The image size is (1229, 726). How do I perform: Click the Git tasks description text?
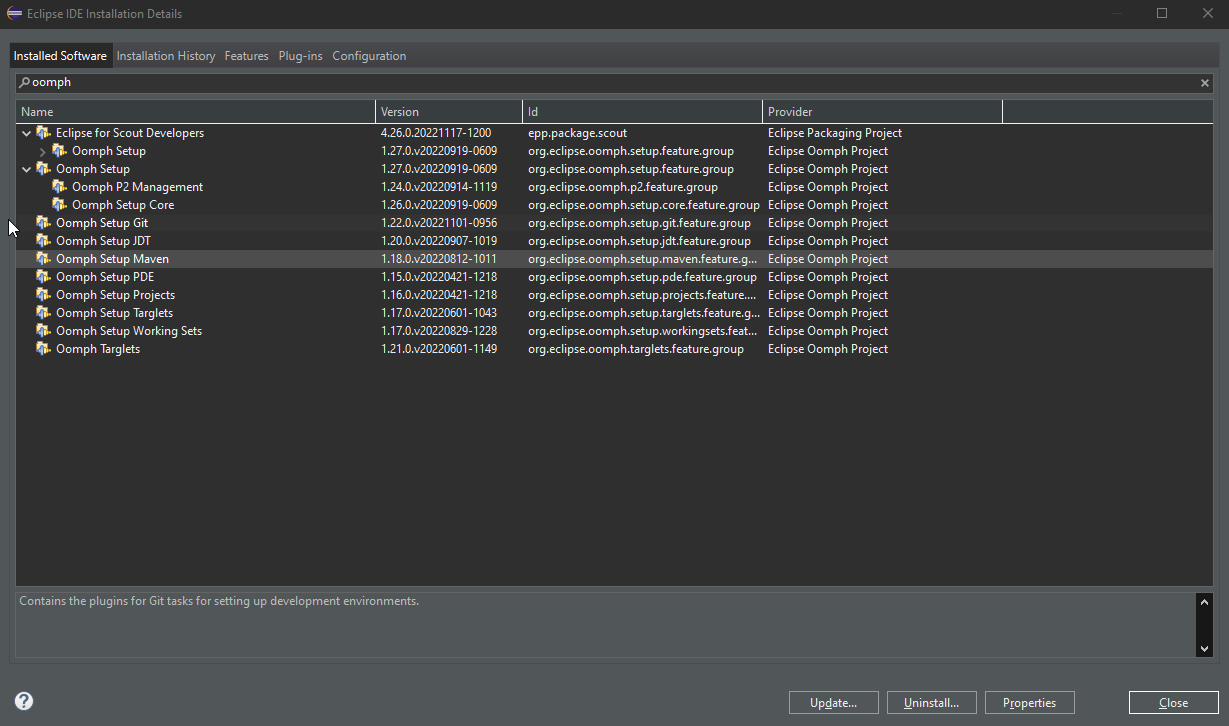(x=219, y=601)
